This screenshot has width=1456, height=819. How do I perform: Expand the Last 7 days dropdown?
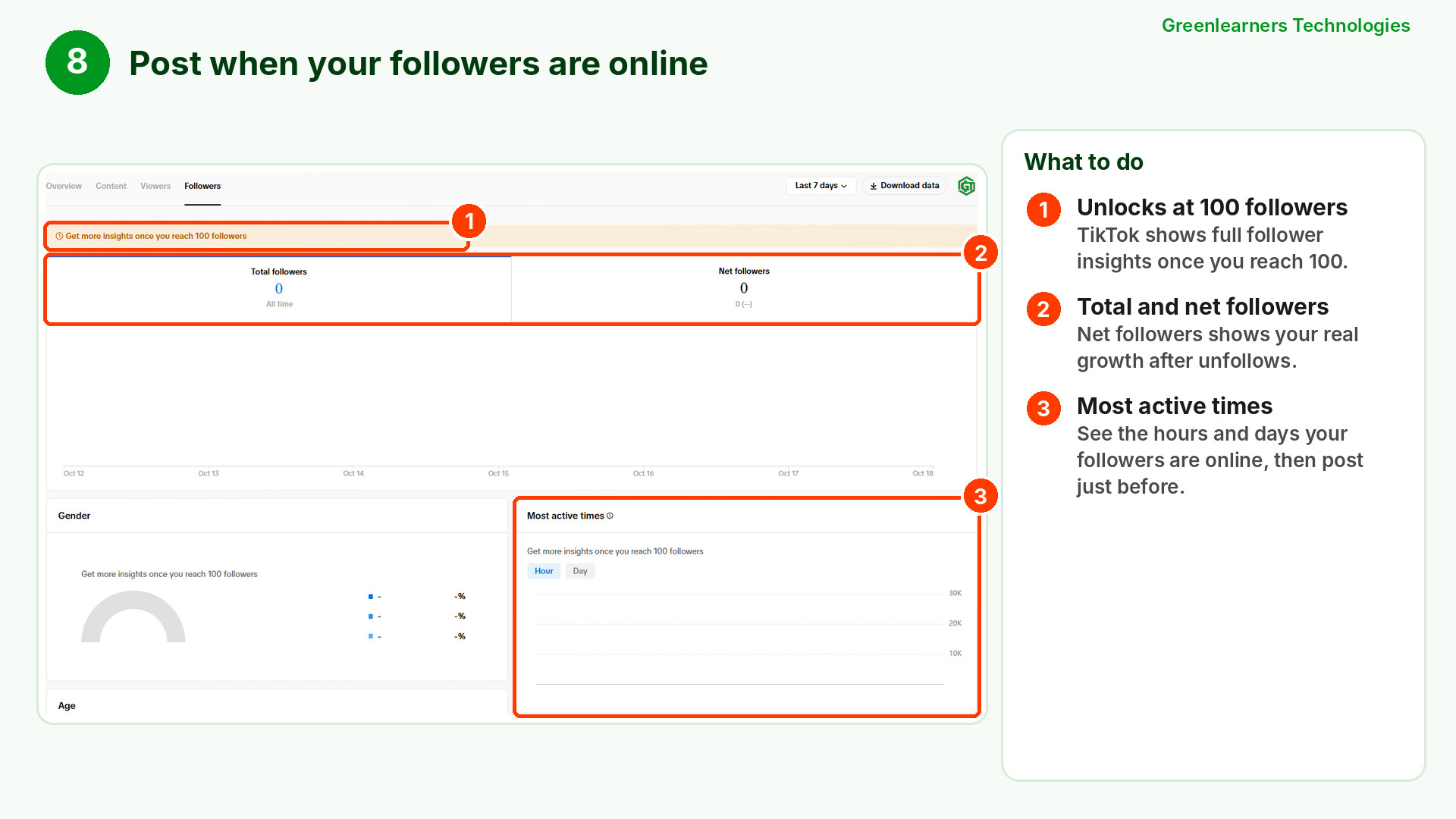(821, 186)
